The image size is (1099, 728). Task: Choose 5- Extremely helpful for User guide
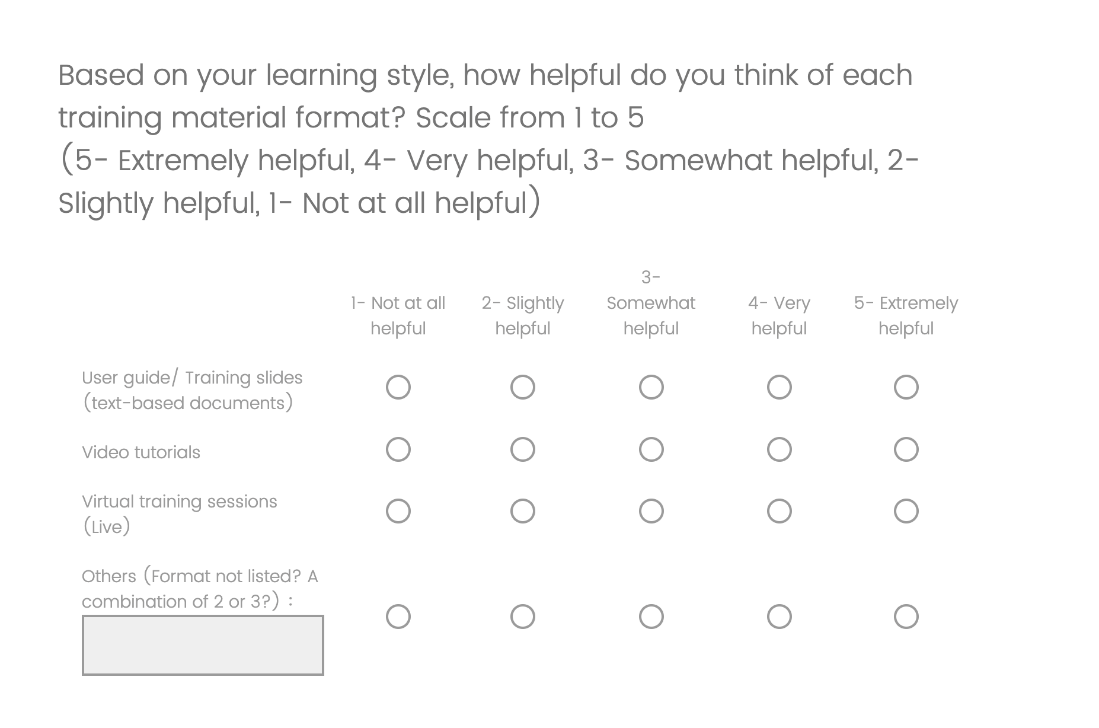pos(906,387)
